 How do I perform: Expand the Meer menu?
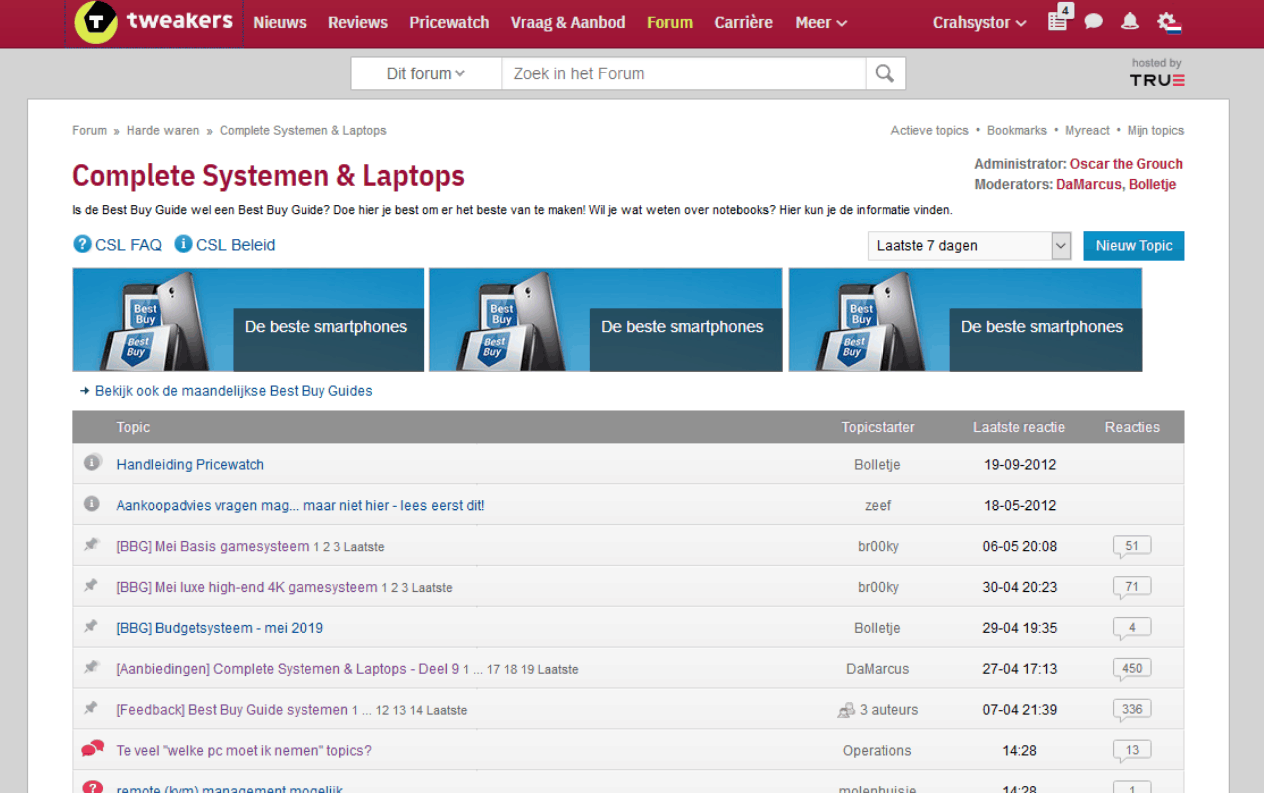(821, 22)
